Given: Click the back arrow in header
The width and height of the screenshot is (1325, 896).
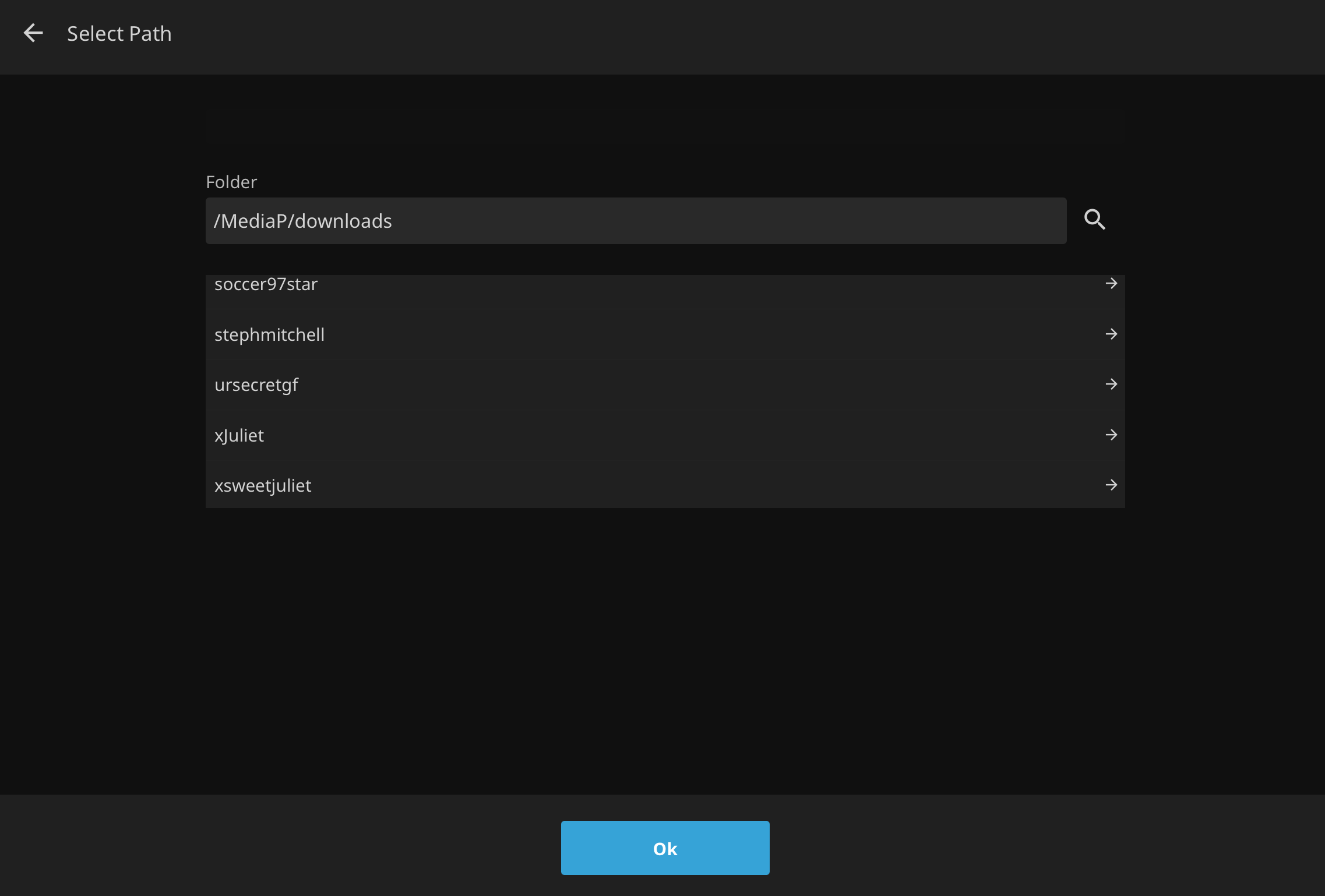Looking at the screenshot, I should click(33, 33).
